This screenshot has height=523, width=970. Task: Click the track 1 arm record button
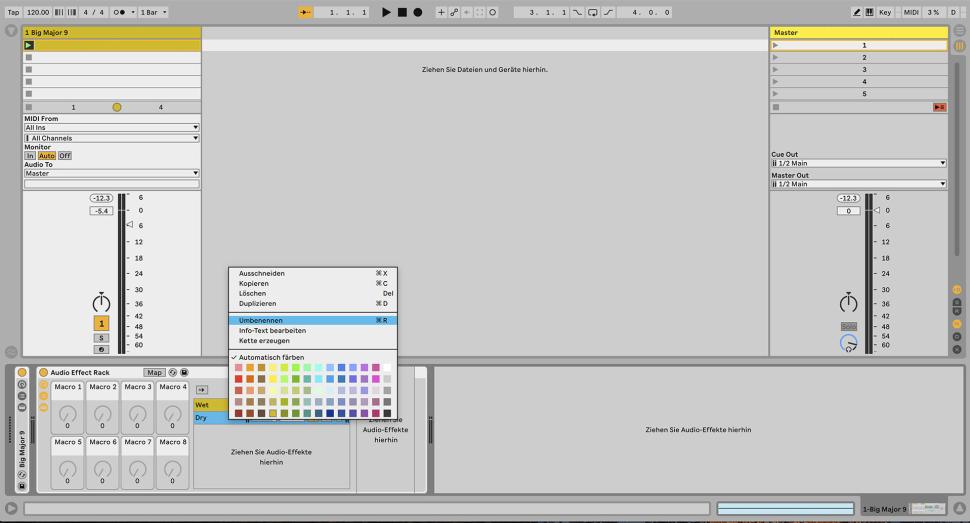tap(101, 349)
